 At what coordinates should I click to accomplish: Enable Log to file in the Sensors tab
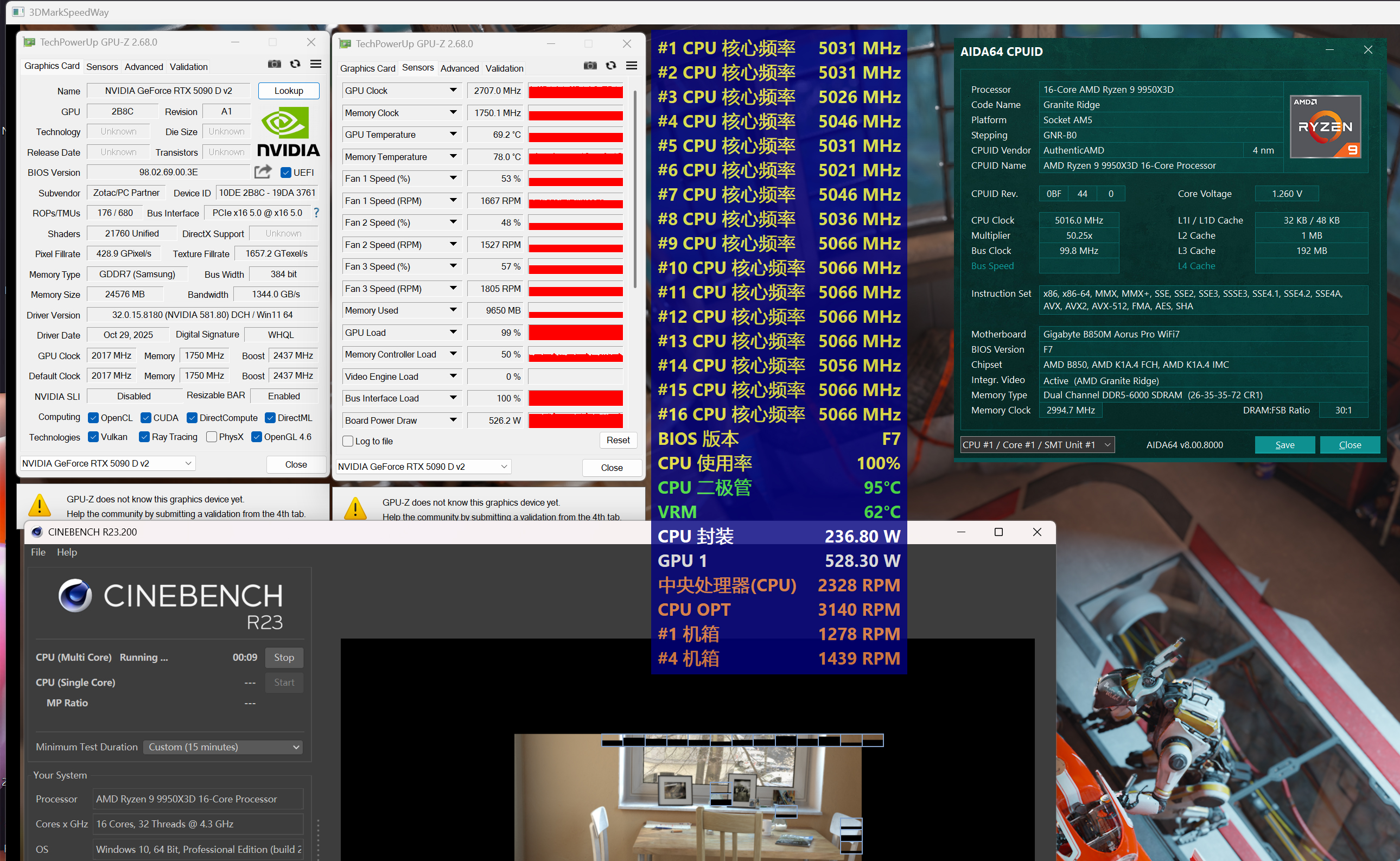pyautogui.click(x=348, y=441)
